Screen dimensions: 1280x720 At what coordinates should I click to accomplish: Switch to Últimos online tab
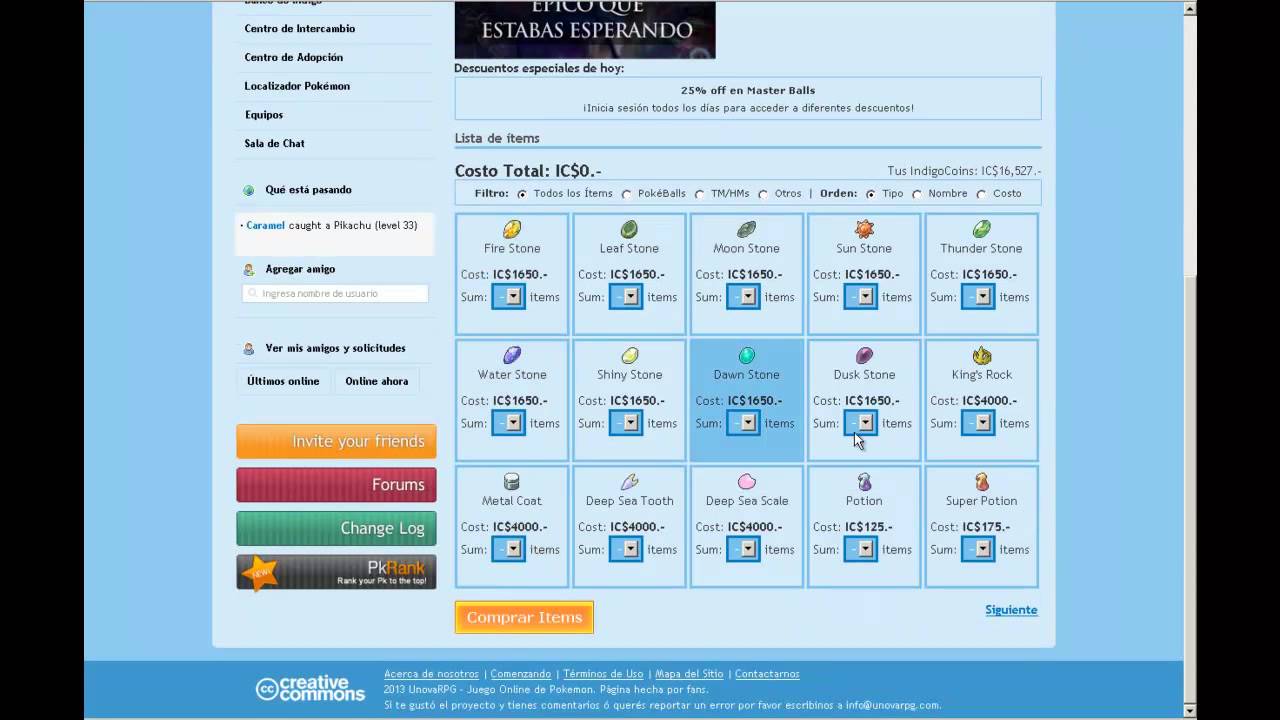click(x=283, y=381)
